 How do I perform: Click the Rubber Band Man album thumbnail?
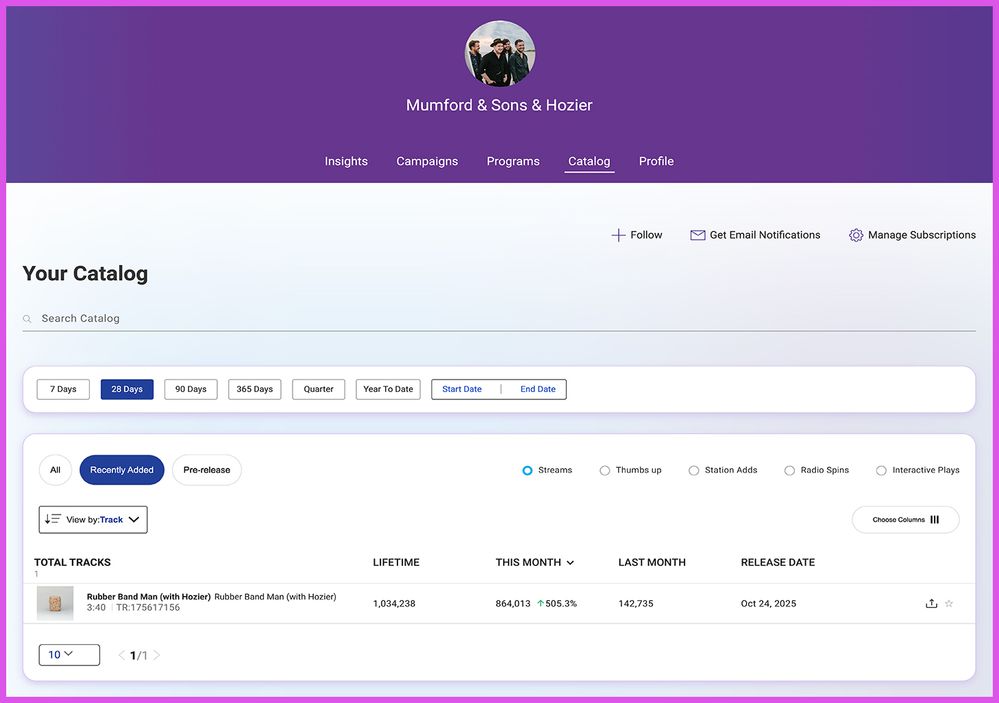pyautogui.click(x=55, y=603)
